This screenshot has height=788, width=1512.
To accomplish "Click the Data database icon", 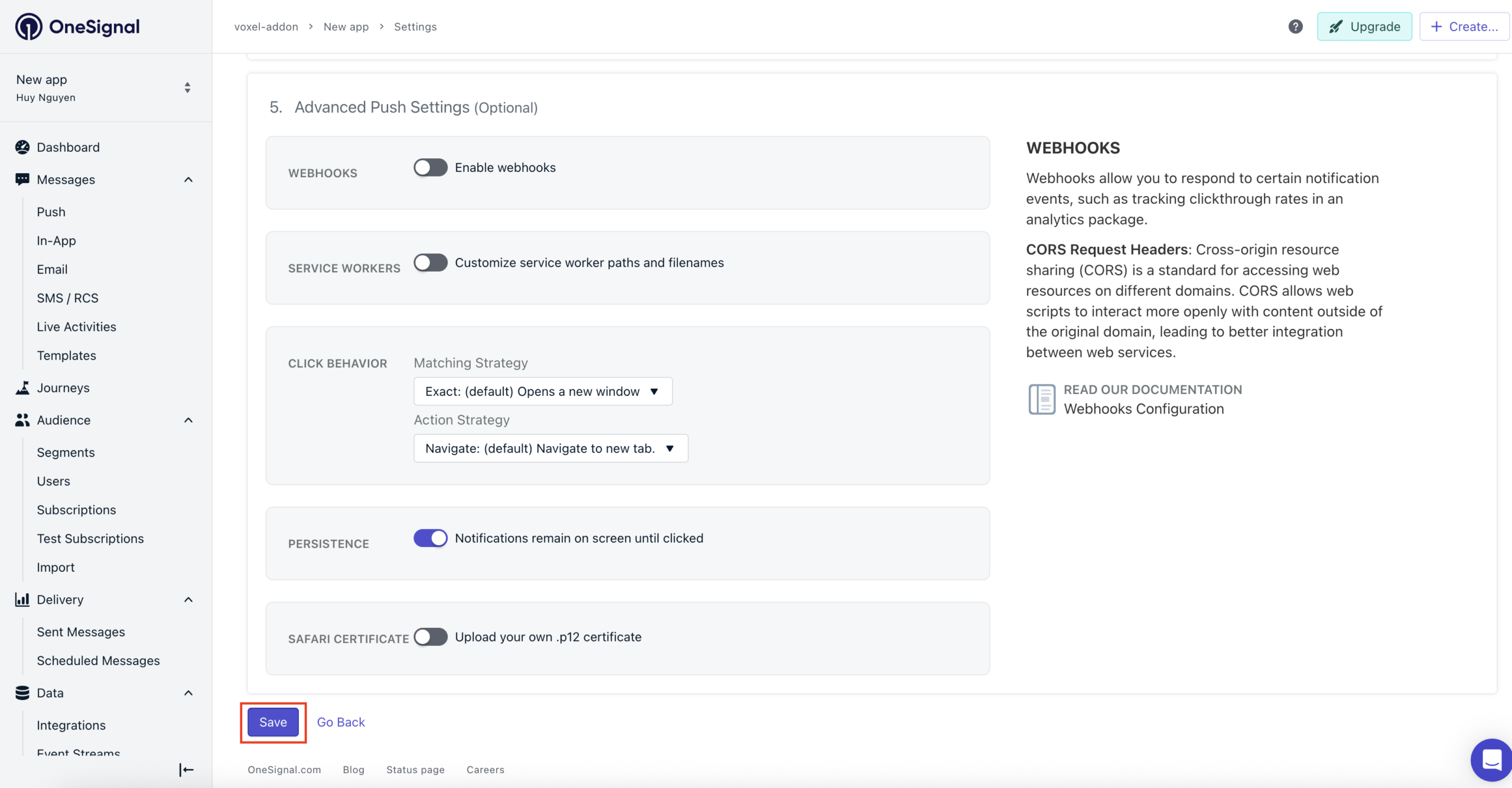I will tap(22, 693).
